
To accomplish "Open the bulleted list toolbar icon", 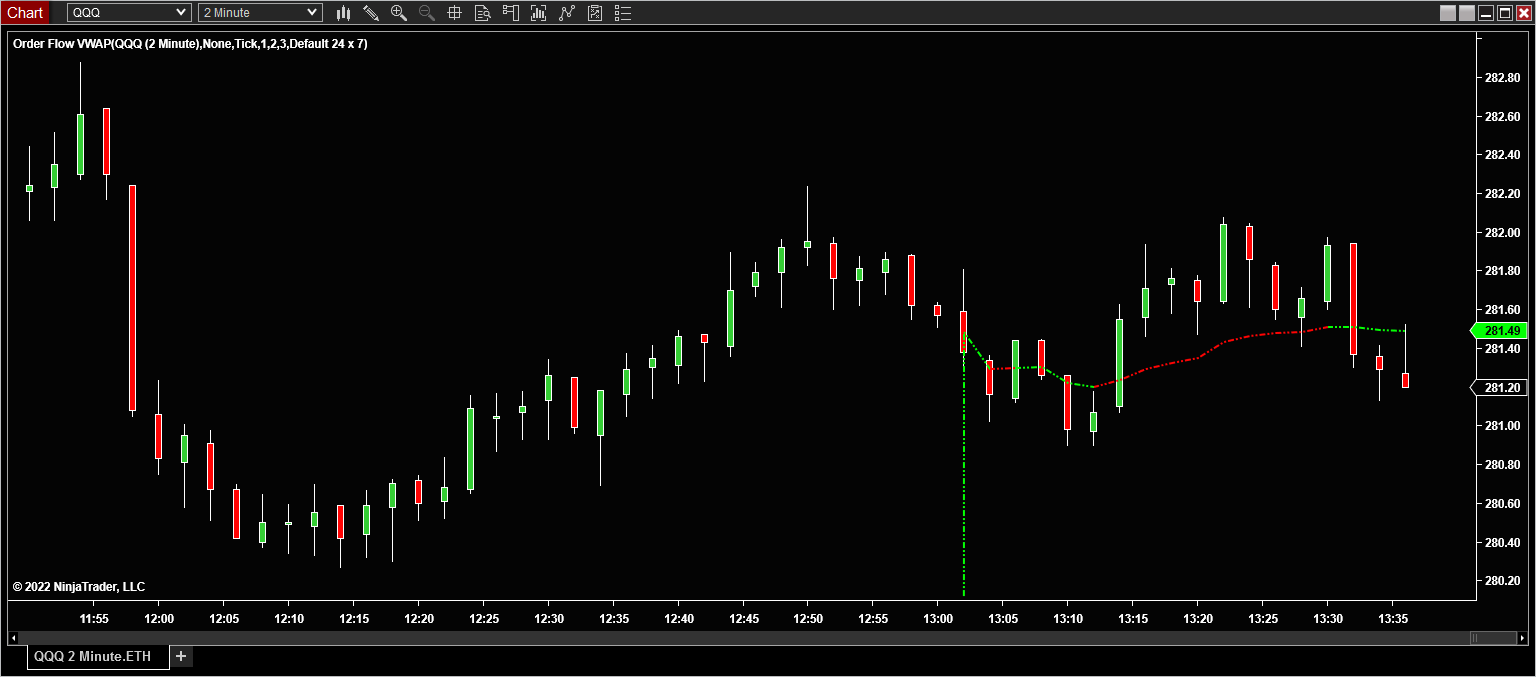I will 623,13.
